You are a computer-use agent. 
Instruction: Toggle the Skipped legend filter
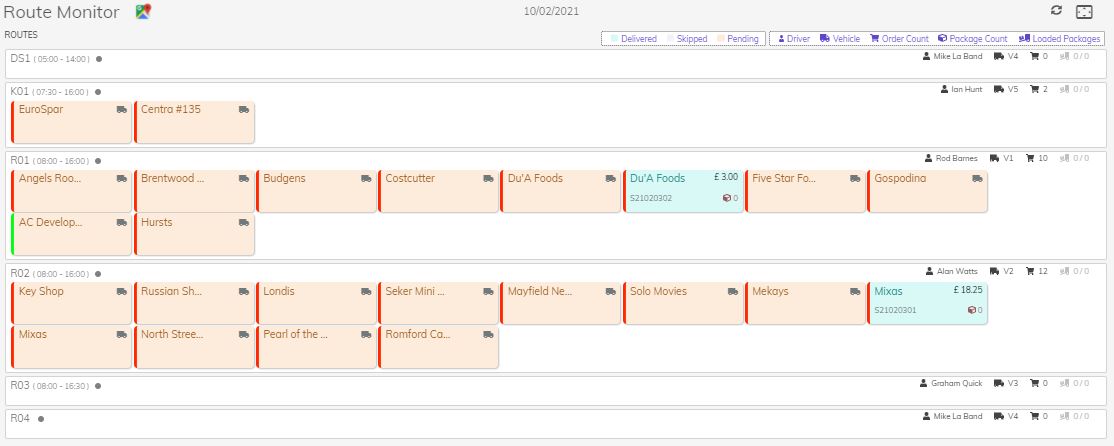tap(685, 39)
